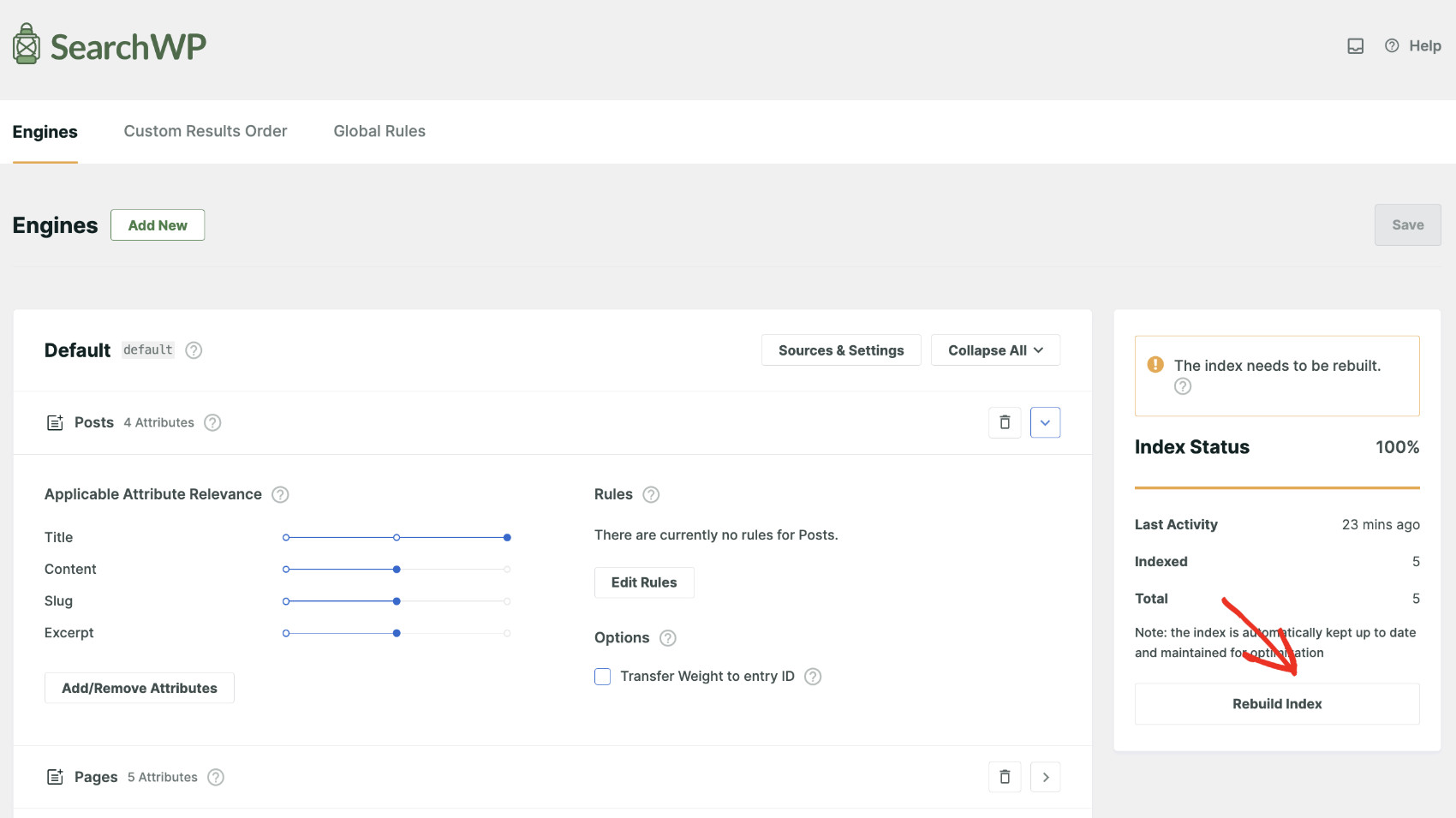Click 'There are currently no rules for Posts.' text
Image resolution: width=1456 pixels, height=818 pixels.
[716, 534]
